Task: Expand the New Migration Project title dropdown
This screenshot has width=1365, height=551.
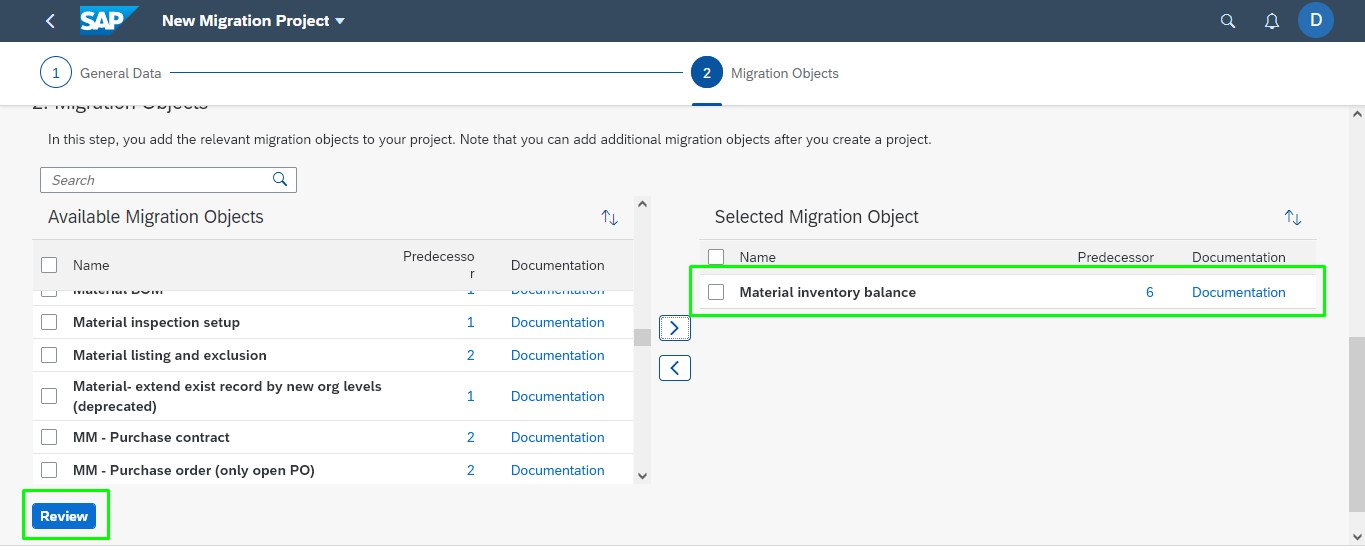Action: tap(339, 21)
